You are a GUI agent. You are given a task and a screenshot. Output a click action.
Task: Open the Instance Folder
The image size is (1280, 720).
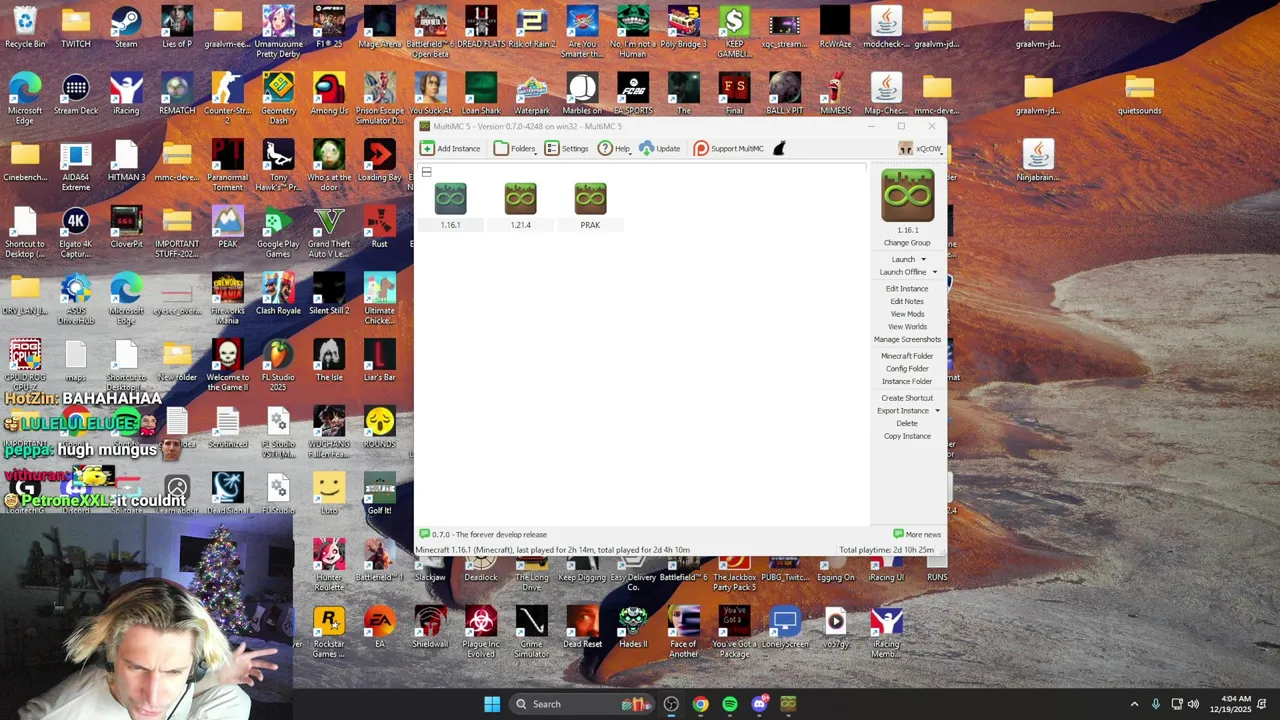pyautogui.click(x=907, y=381)
